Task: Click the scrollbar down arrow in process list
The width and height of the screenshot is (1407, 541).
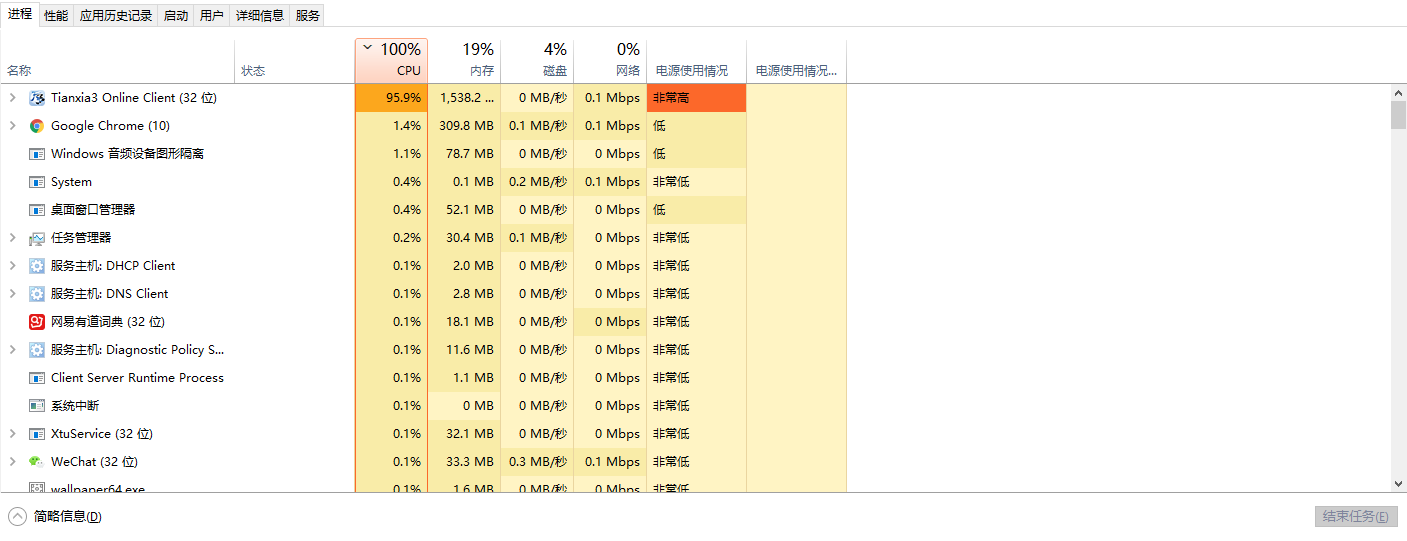Action: (1398, 484)
